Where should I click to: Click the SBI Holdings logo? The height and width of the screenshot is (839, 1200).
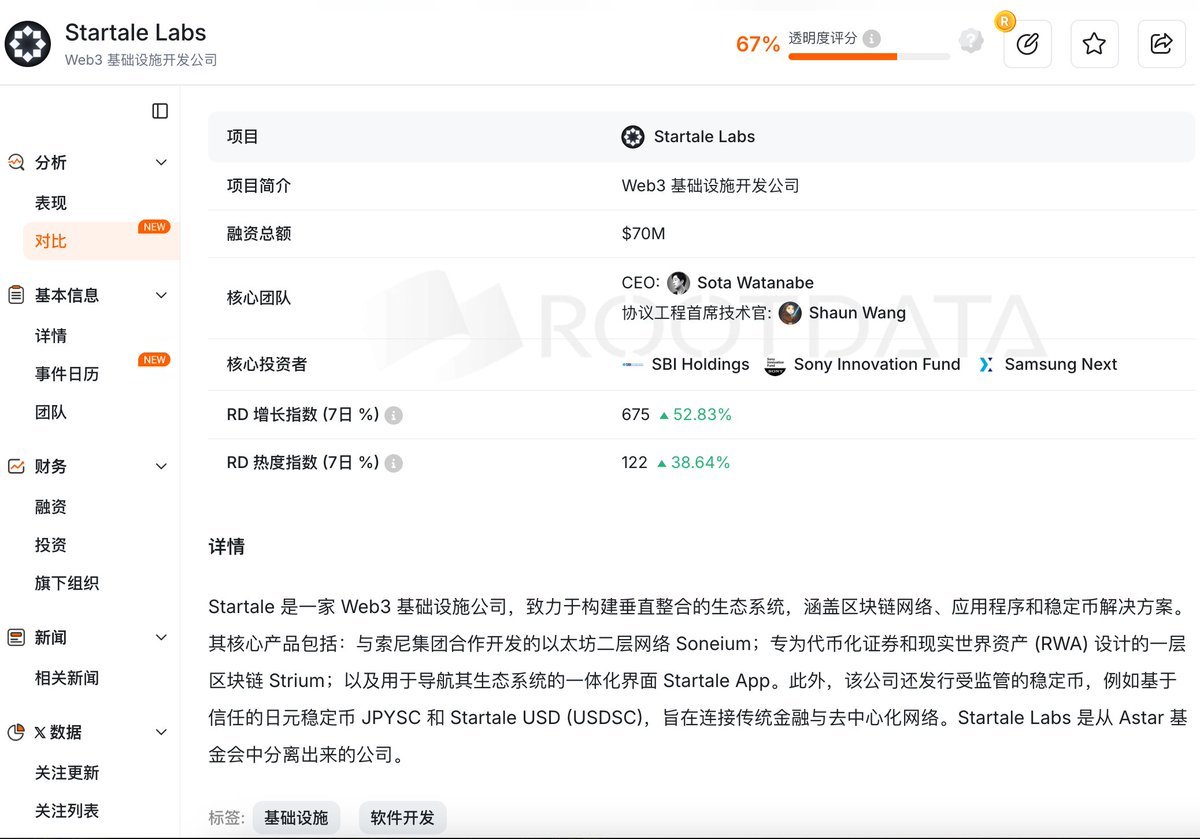pyautogui.click(x=633, y=365)
